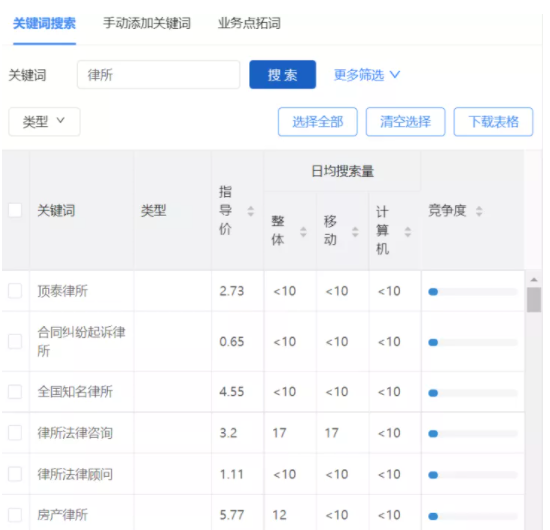Click keyword 全国知名律所
The height and width of the screenshot is (530, 550).
point(75,391)
